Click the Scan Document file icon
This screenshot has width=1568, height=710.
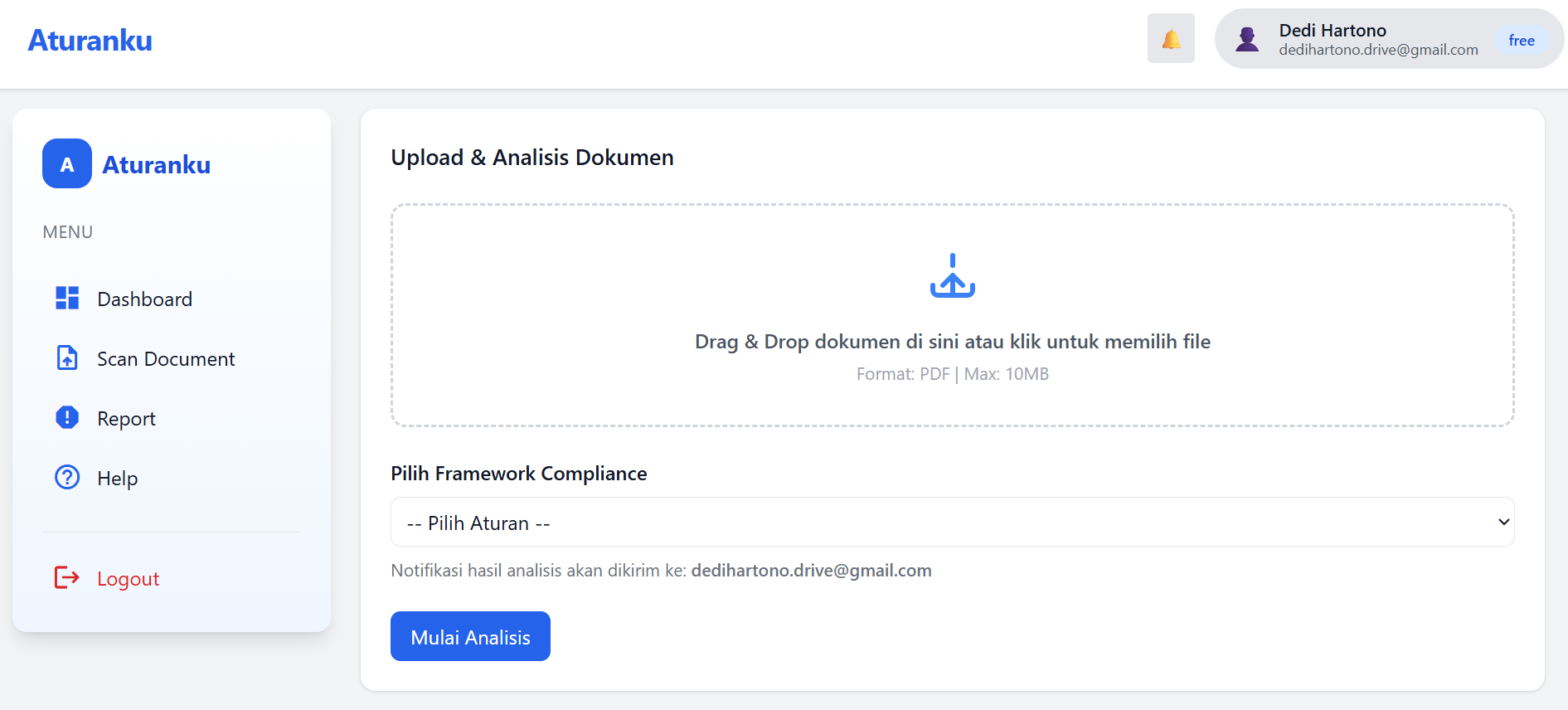tap(67, 357)
